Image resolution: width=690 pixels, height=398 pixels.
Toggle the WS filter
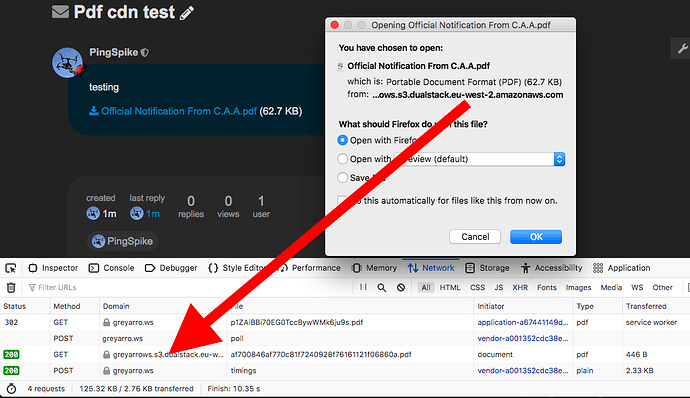coord(637,287)
